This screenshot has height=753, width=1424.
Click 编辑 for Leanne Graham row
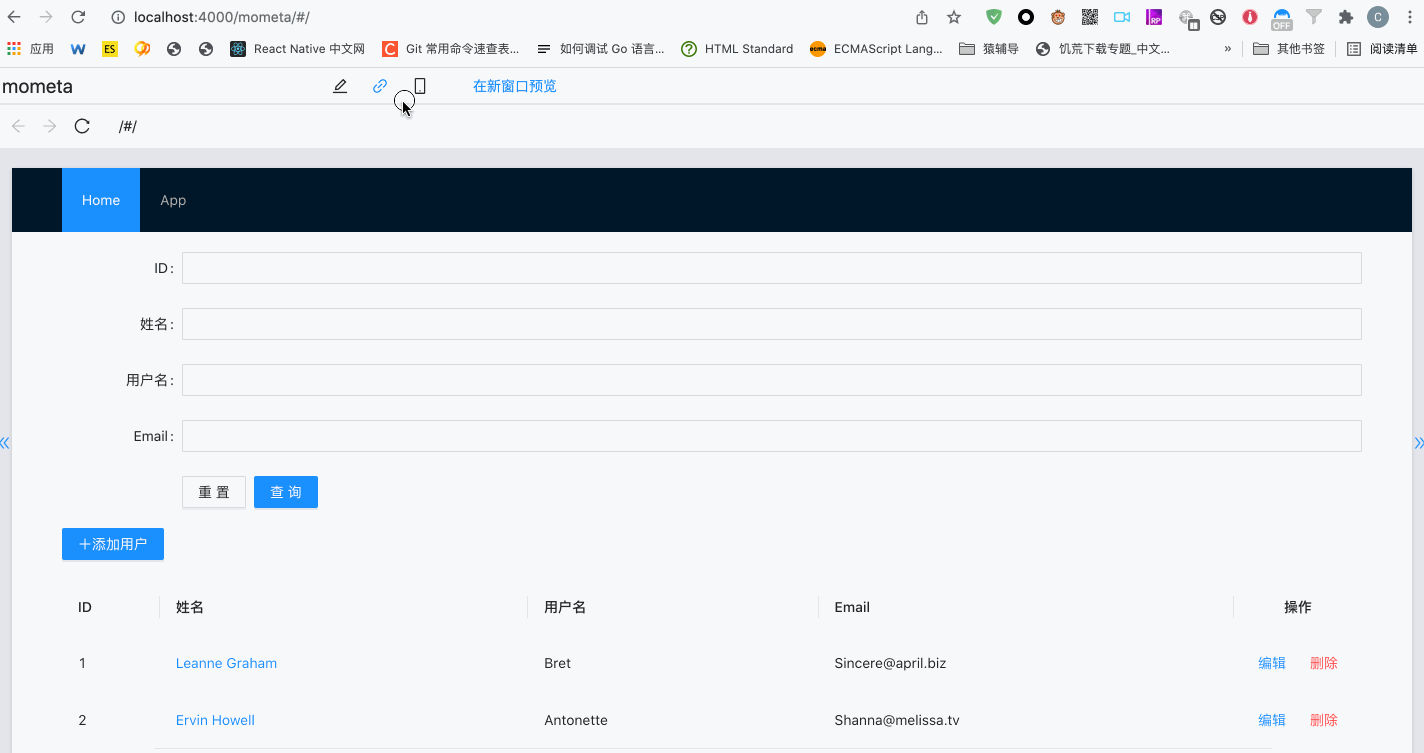click(1272, 663)
